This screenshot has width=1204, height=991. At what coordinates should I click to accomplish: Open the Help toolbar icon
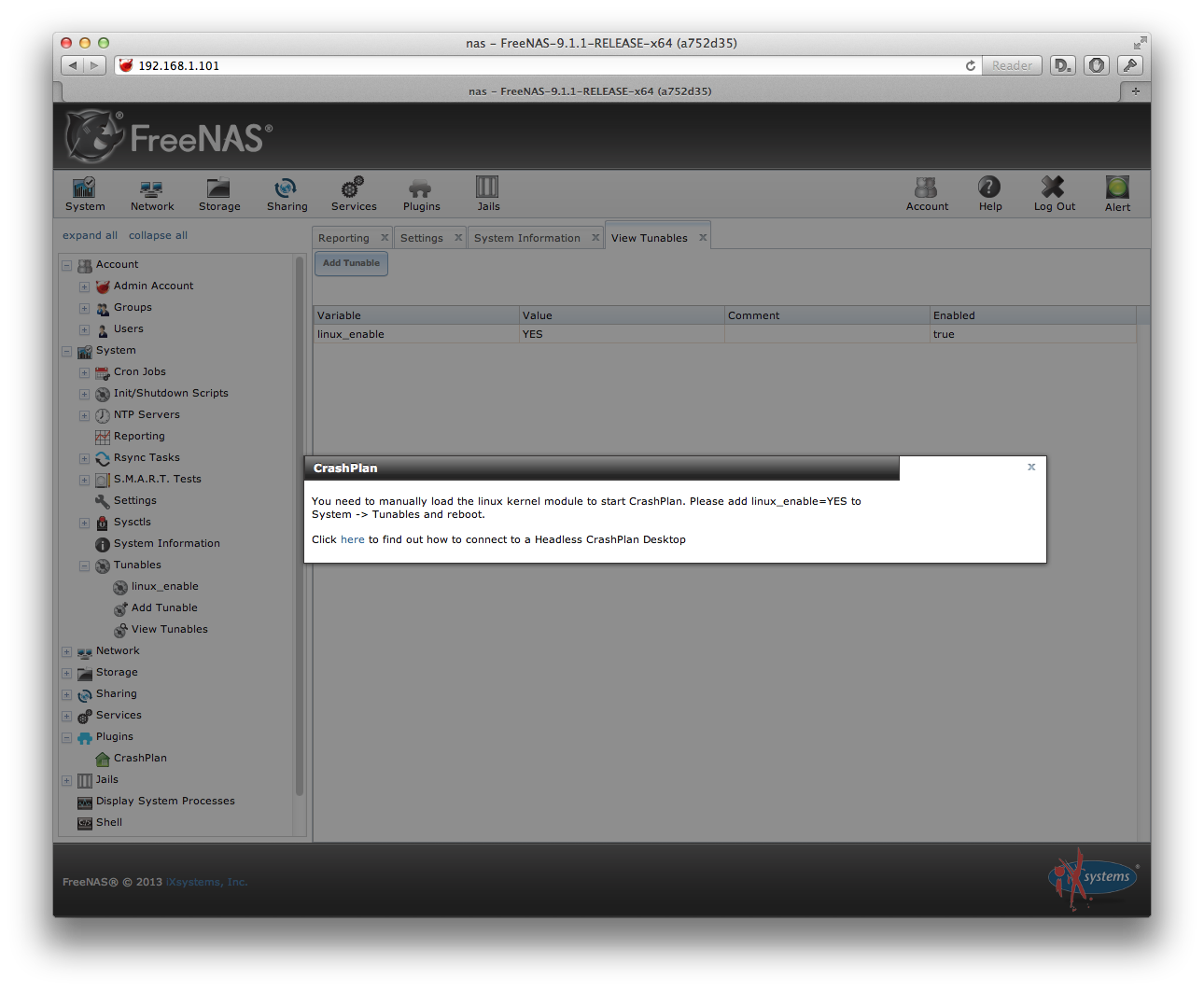990,194
